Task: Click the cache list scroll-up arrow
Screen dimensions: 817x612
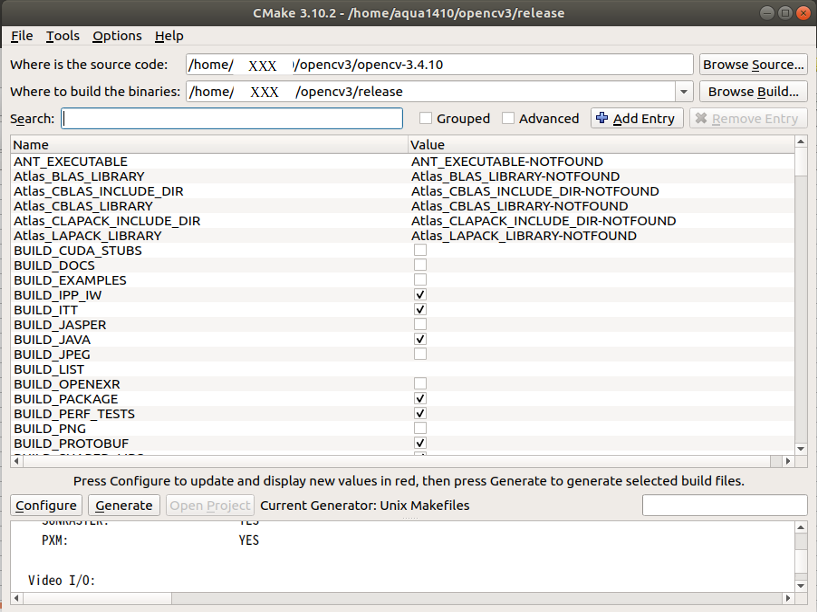Action: (801, 142)
